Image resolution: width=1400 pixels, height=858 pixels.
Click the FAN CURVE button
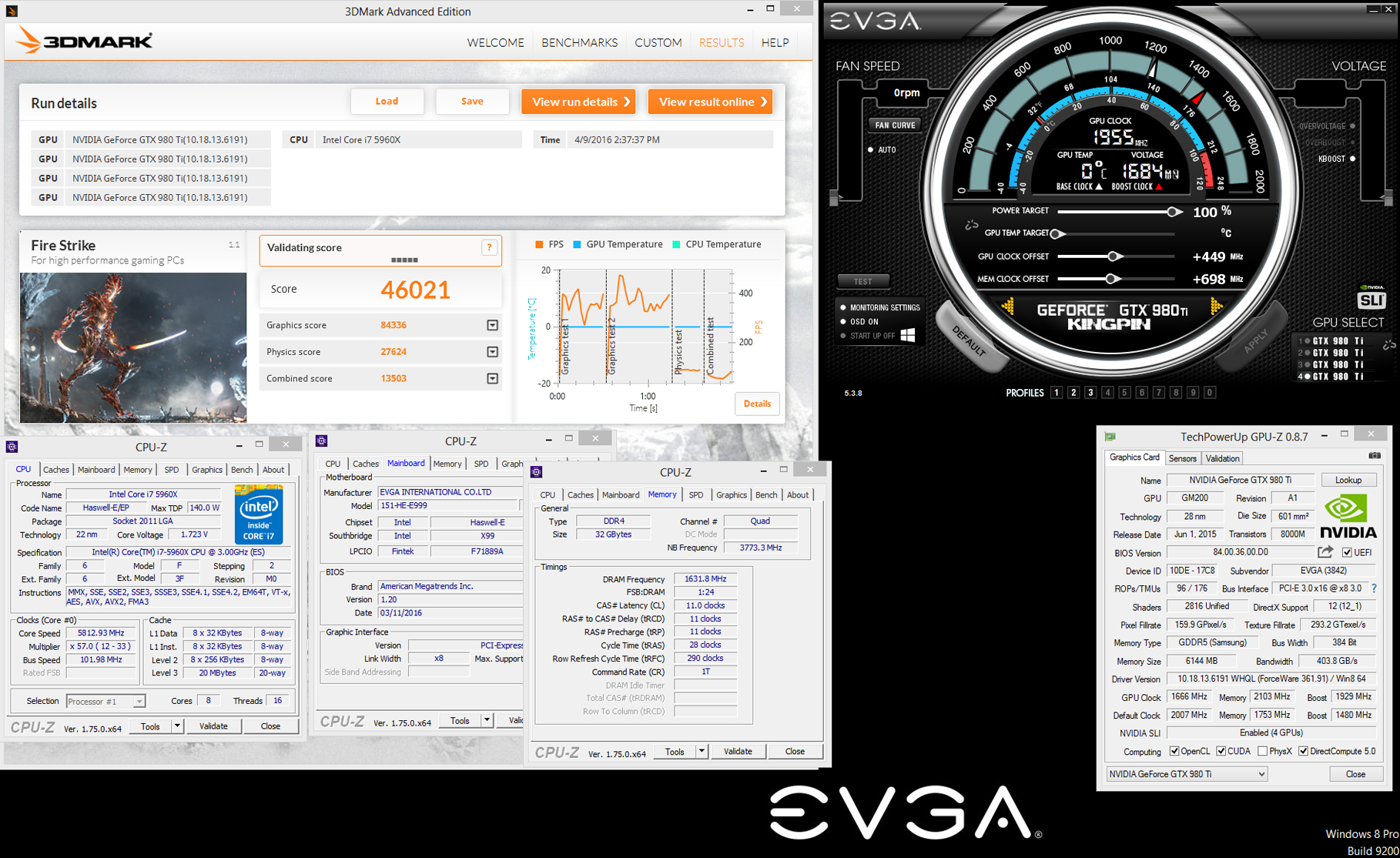pyautogui.click(x=895, y=125)
